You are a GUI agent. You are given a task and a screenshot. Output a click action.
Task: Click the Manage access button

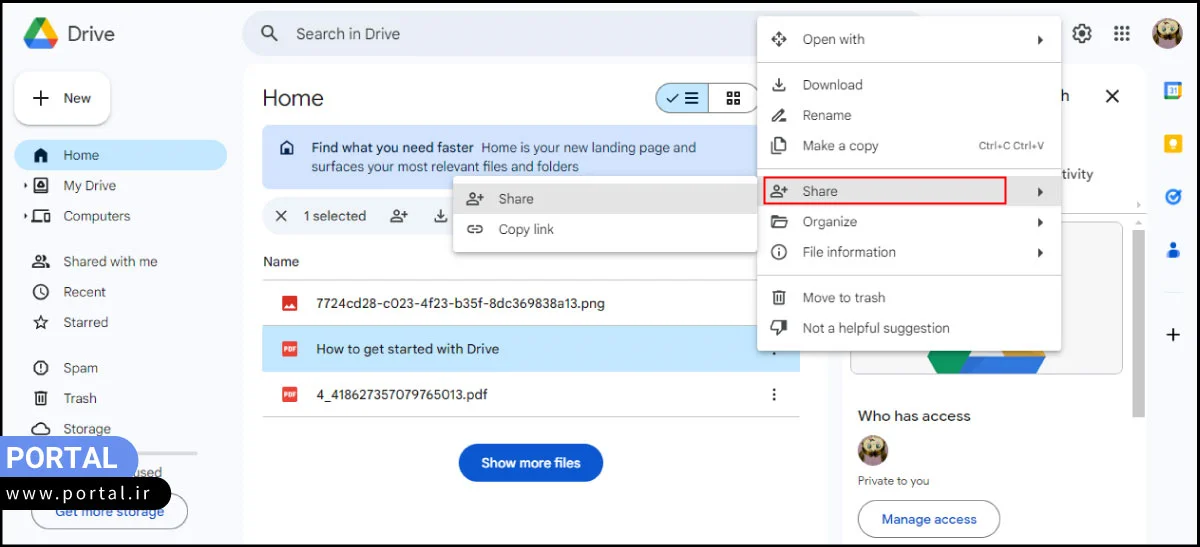pyautogui.click(x=928, y=519)
